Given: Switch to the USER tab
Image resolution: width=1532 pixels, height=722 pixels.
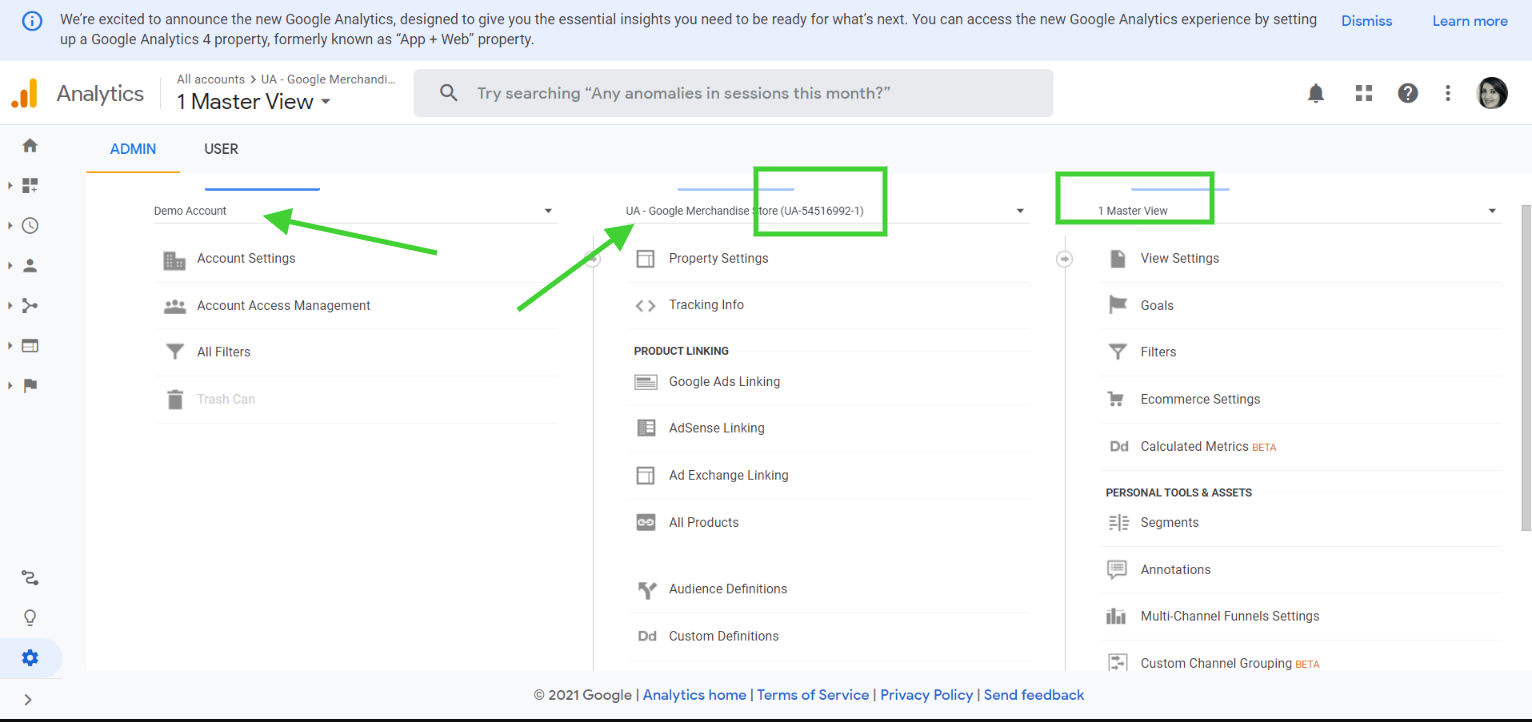Looking at the screenshot, I should coord(221,149).
